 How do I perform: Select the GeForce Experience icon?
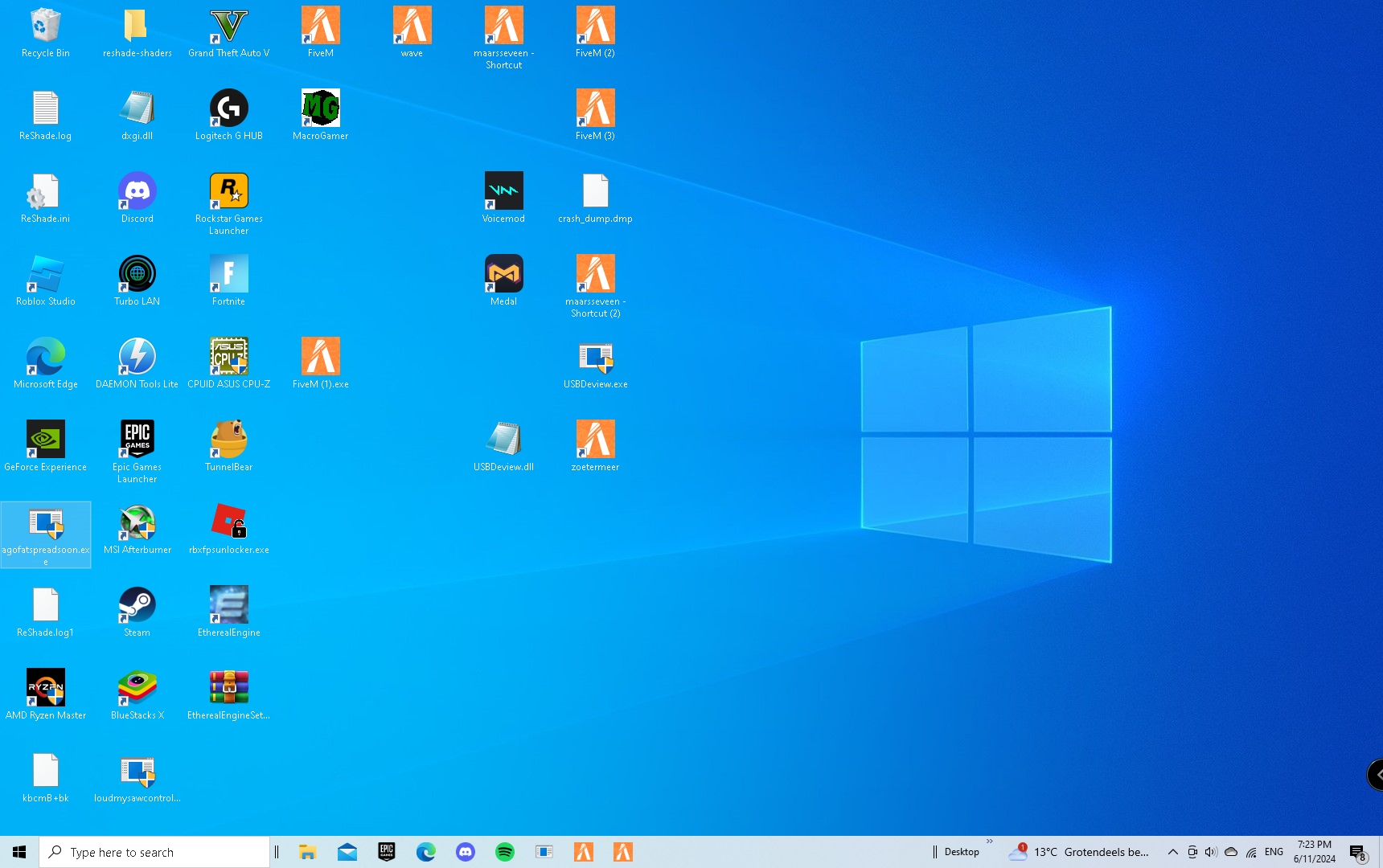click(x=46, y=446)
